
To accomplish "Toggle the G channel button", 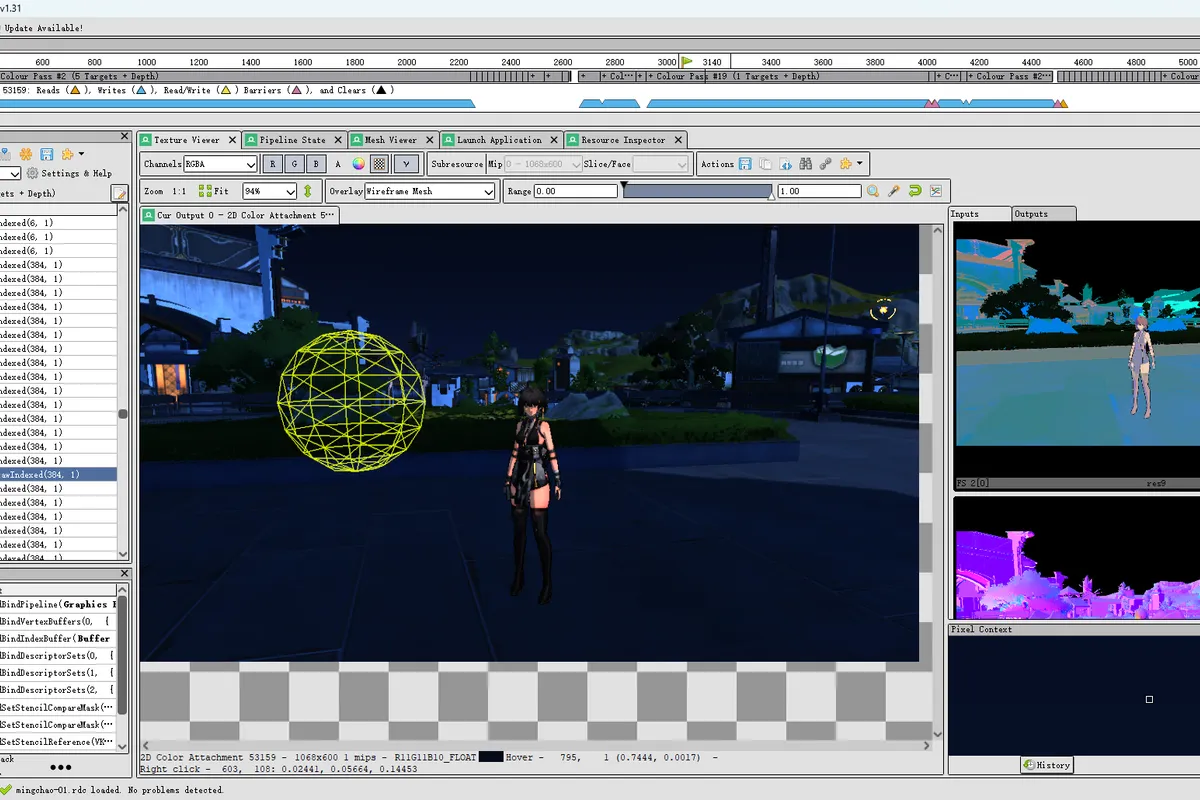I will [295, 164].
